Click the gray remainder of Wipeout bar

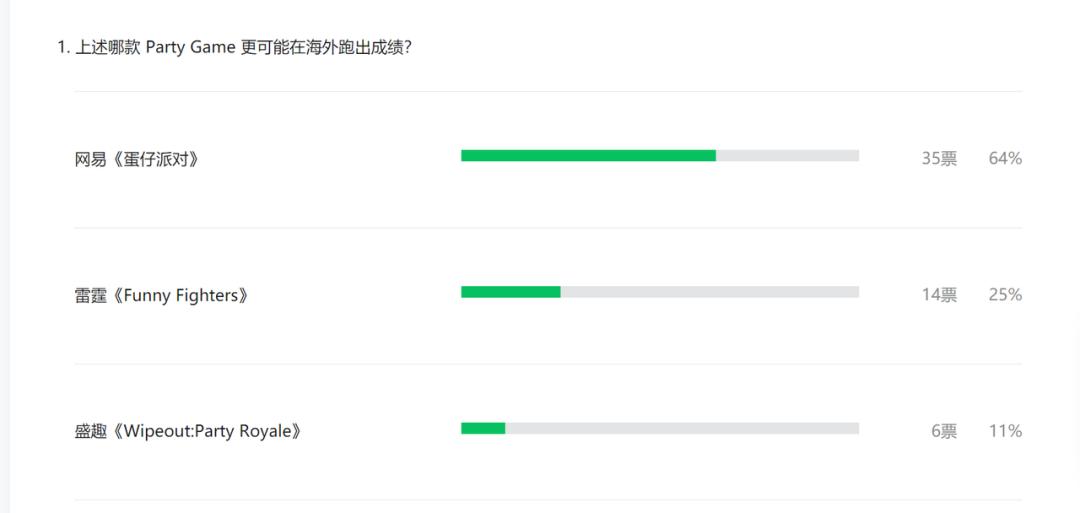tap(682, 428)
